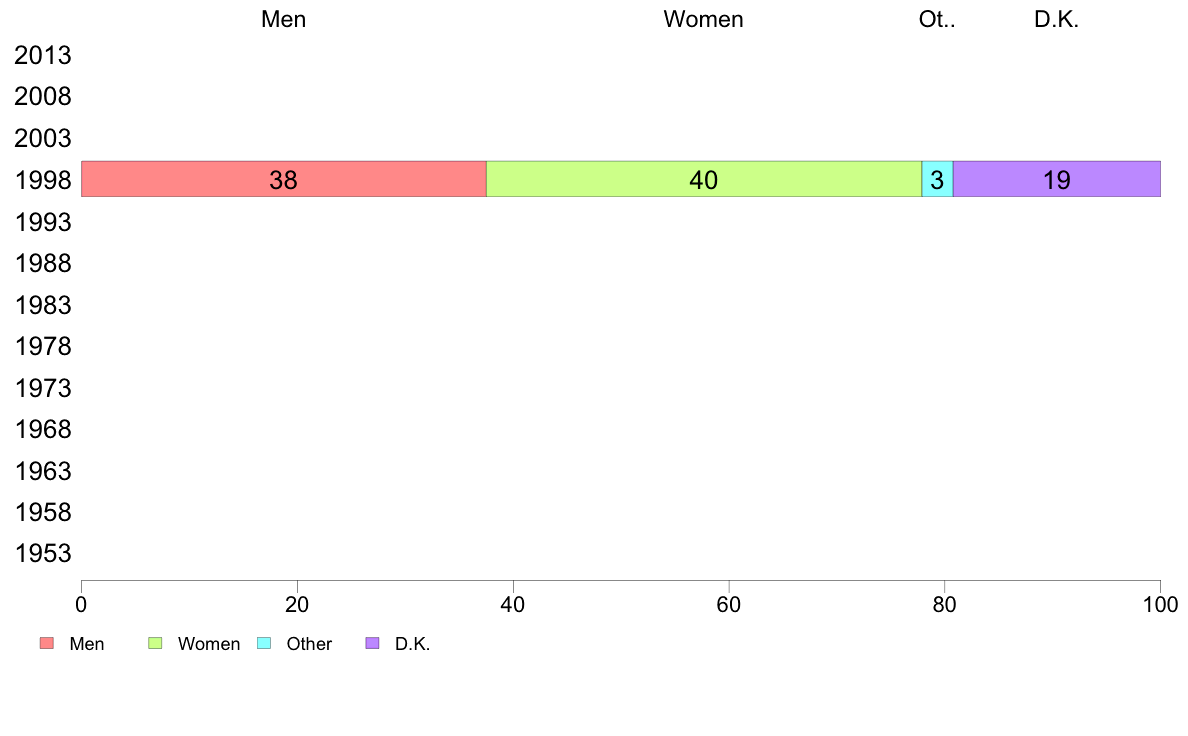Click the 60 tick on the x-axis
1188x736 pixels.
coord(729,604)
